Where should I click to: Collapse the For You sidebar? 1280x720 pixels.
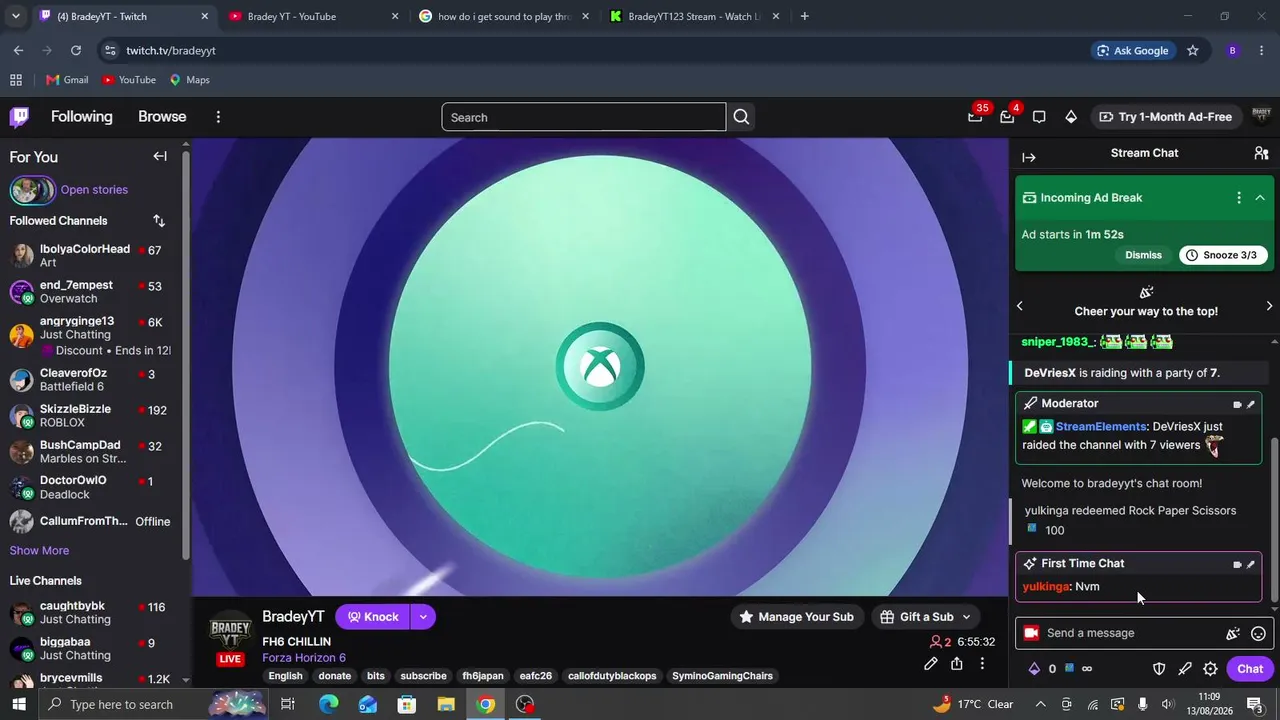(160, 156)
